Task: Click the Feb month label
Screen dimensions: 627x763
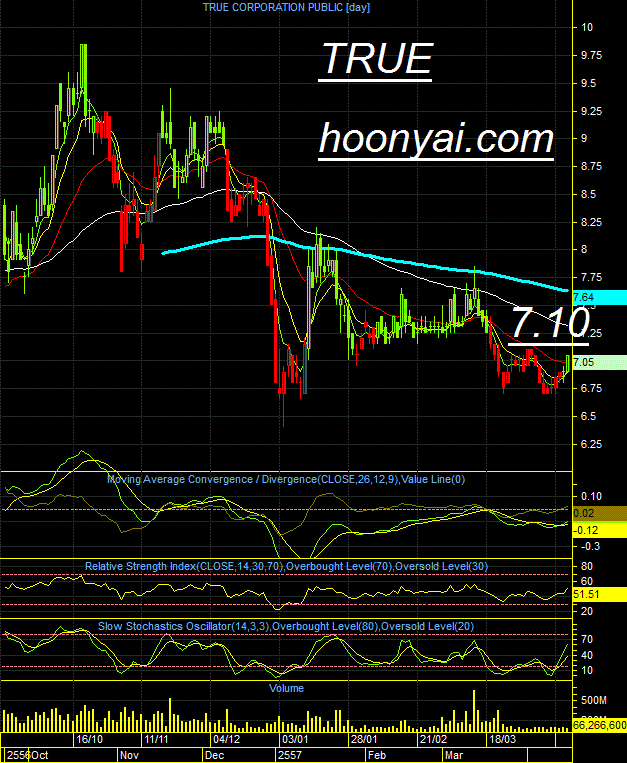Action: (x=377, y=756)
